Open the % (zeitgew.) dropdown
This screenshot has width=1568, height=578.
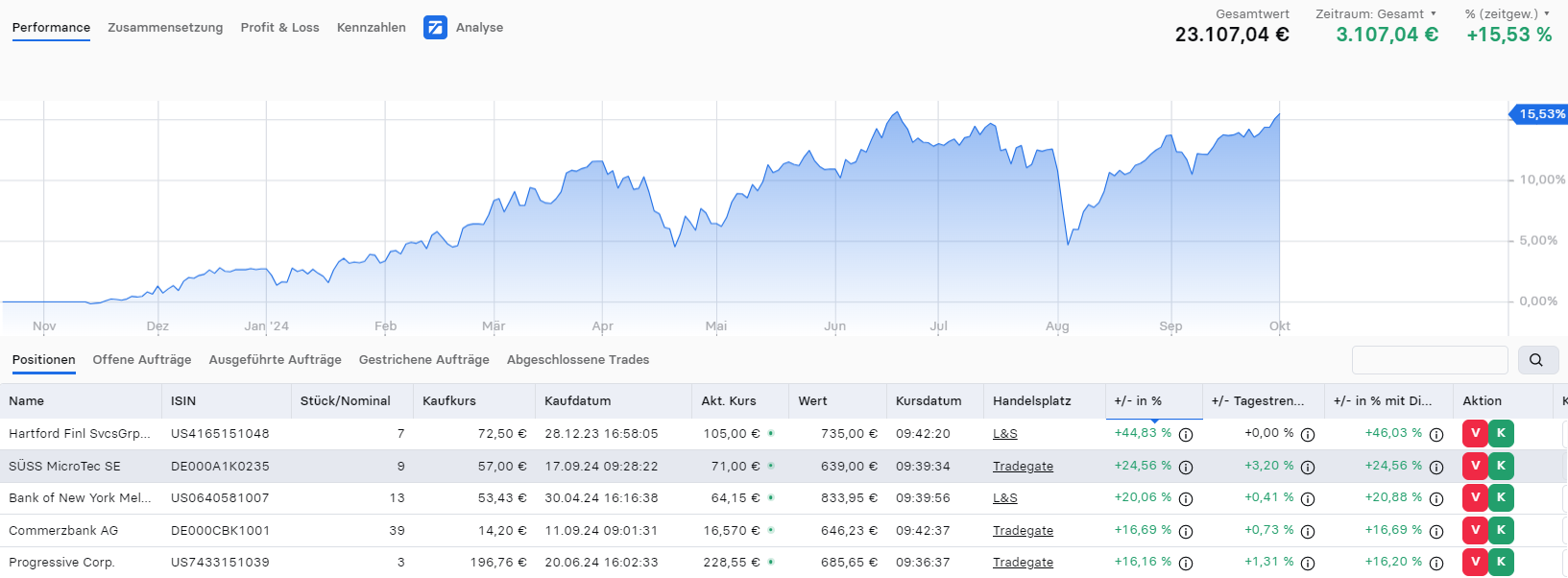pyautogui.click(x=1508, y=14)
